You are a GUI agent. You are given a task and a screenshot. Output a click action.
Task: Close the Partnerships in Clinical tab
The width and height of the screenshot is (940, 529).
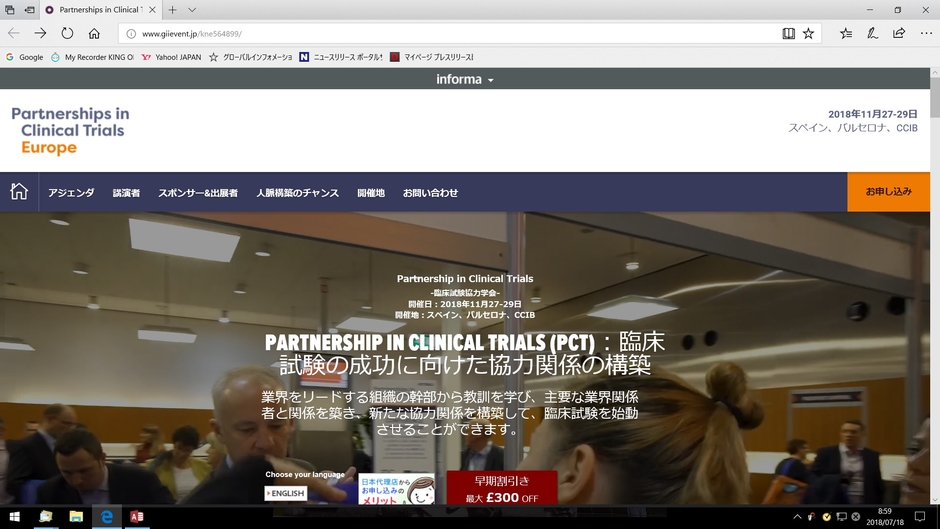[152, 10]
